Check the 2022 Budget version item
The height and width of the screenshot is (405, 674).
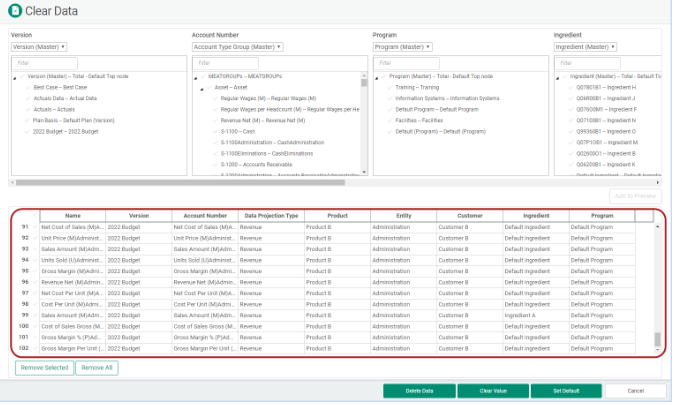28,132
